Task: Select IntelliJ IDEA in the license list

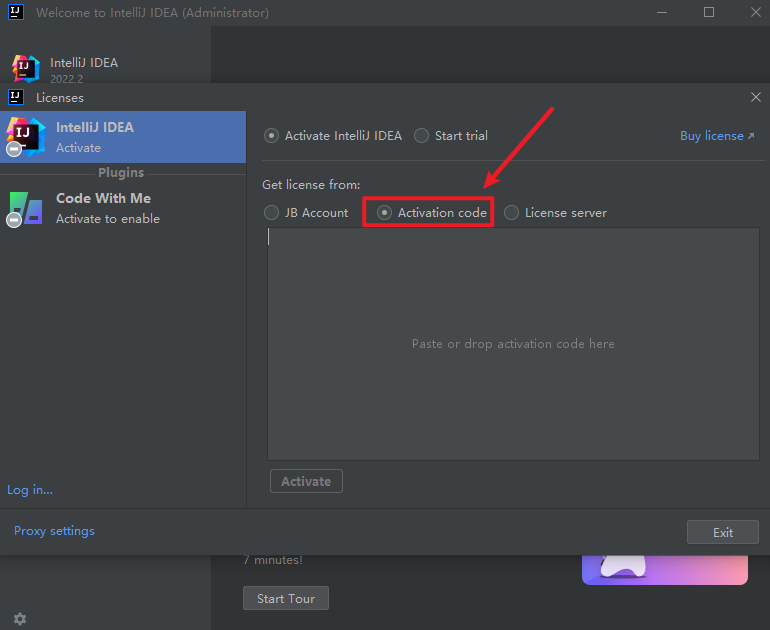Action: [x=123, y=137]
